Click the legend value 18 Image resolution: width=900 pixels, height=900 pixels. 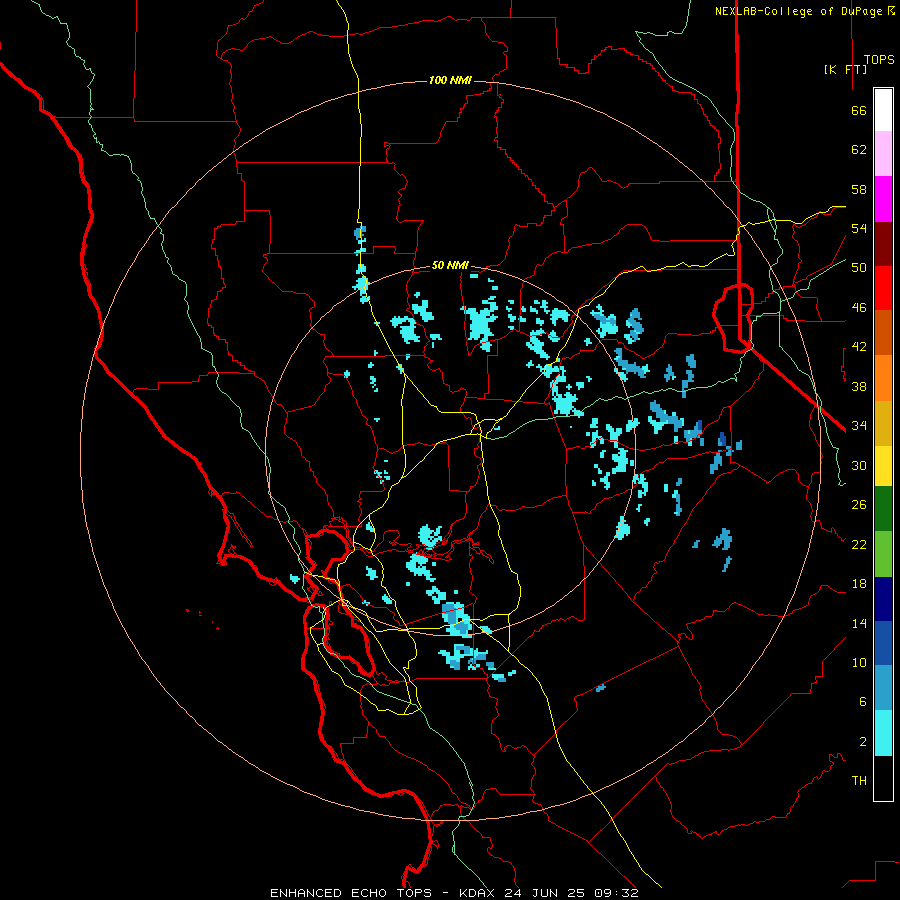(859, 584)
